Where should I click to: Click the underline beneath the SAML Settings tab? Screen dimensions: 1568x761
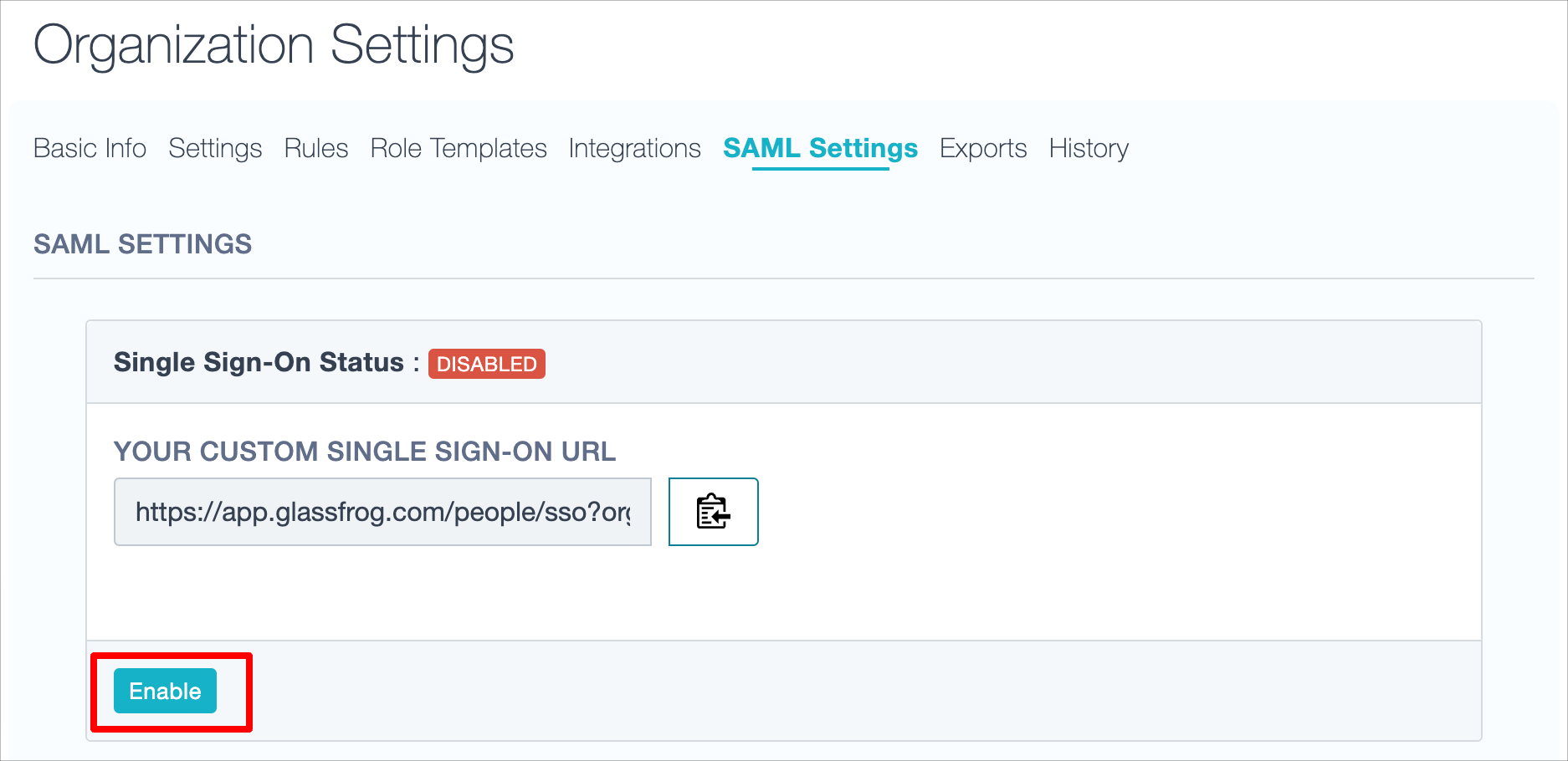pyautogui.click(x=820, y=169)
